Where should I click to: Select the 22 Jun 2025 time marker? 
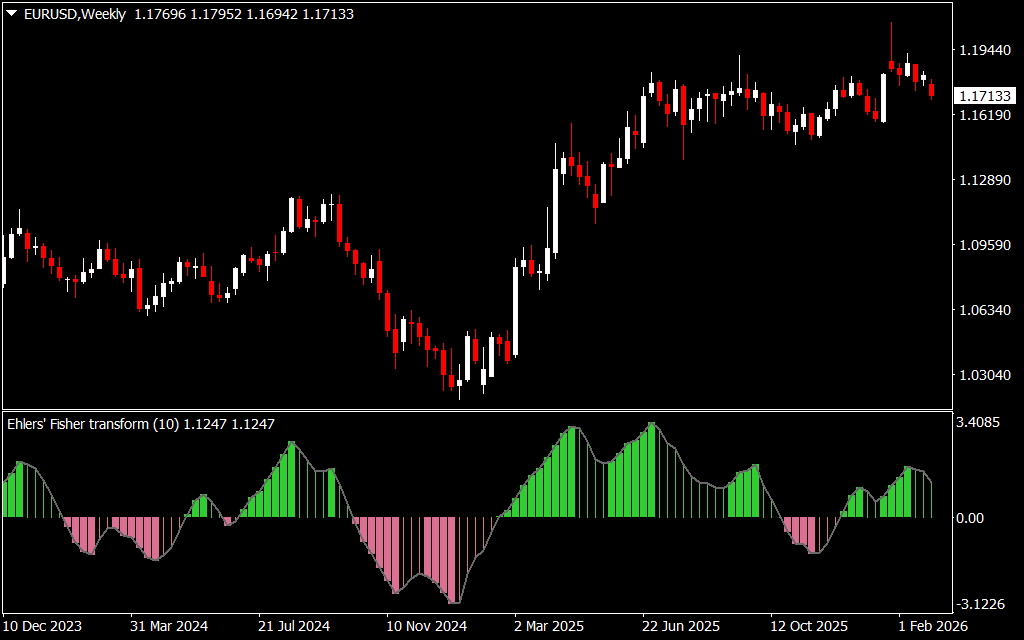coord(681,626)
